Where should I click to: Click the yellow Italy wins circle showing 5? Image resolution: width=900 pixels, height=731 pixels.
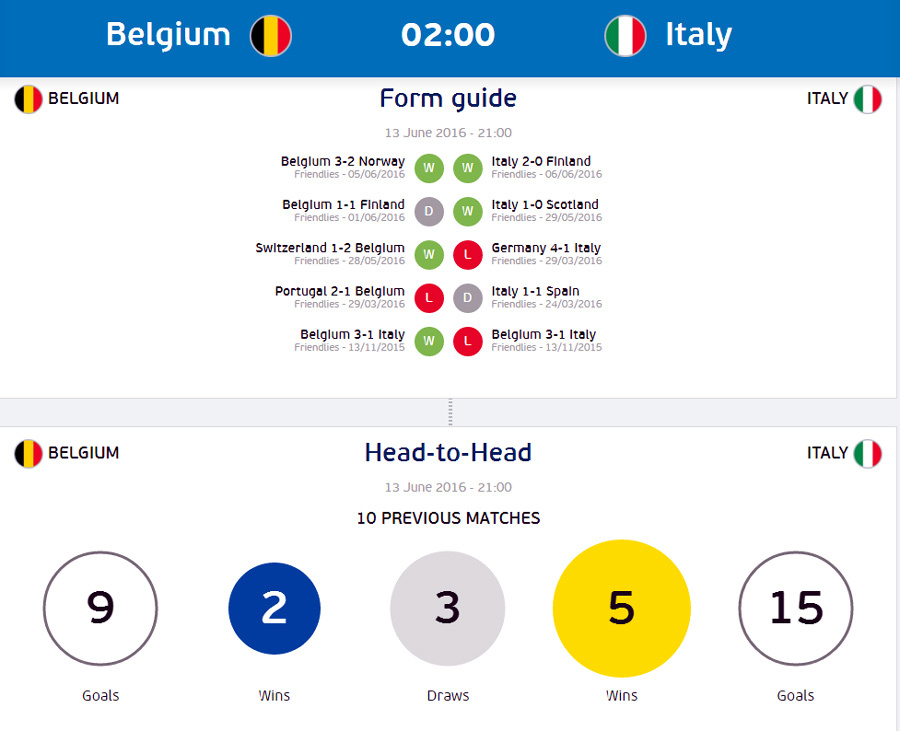point(621,608)
